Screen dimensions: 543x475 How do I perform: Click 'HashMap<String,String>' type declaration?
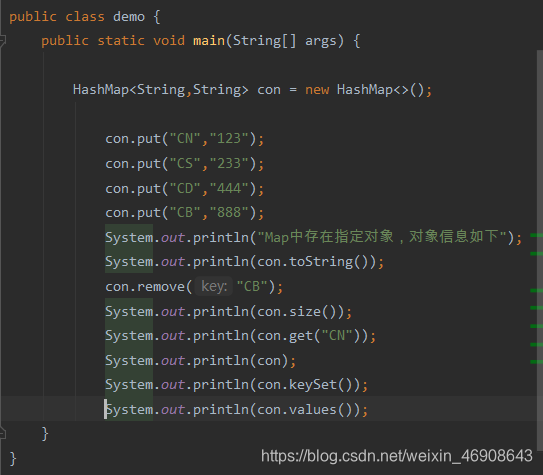pos(161,90)
